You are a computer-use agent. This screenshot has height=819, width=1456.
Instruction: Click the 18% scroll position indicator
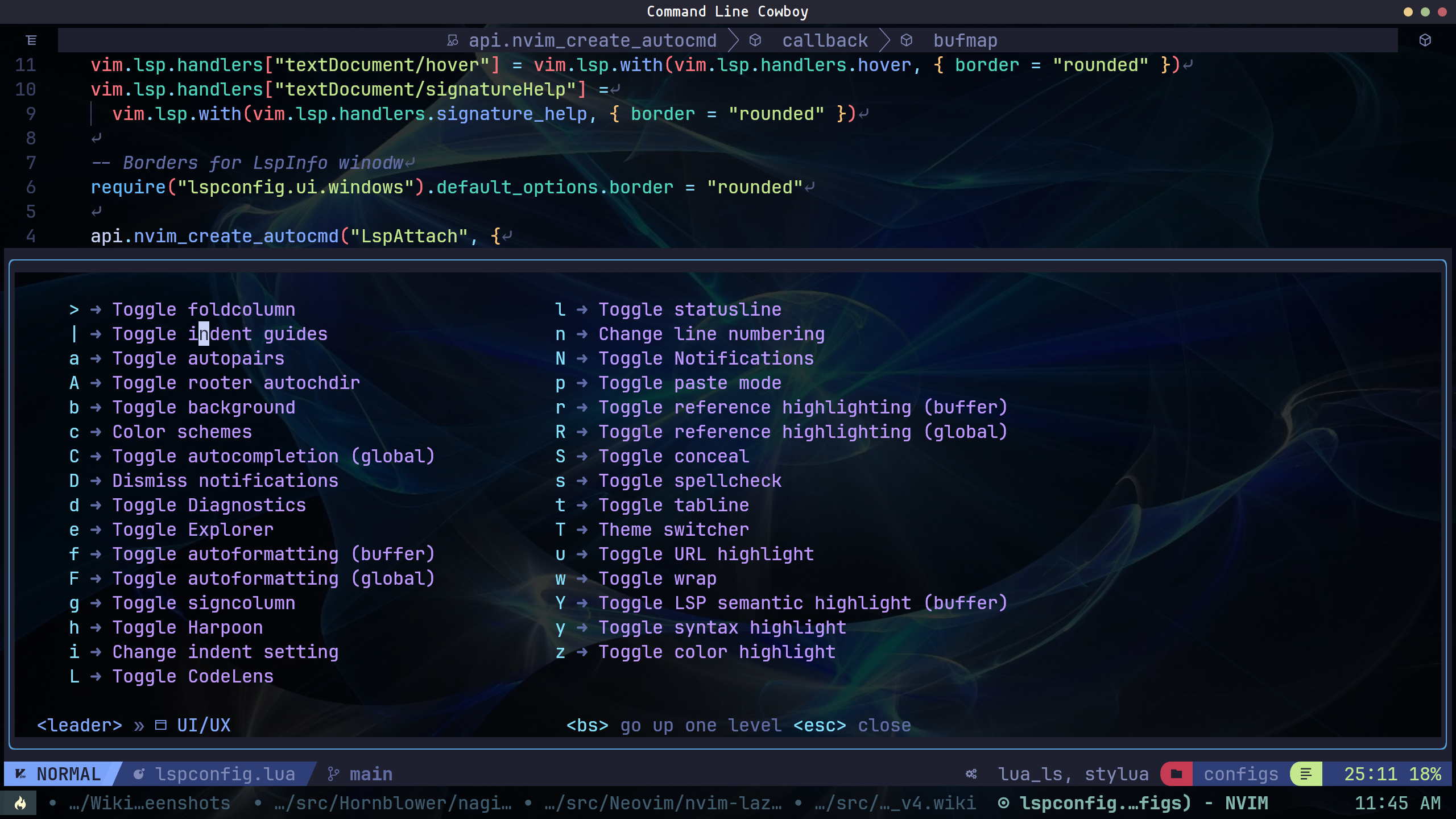[1425, 774]
